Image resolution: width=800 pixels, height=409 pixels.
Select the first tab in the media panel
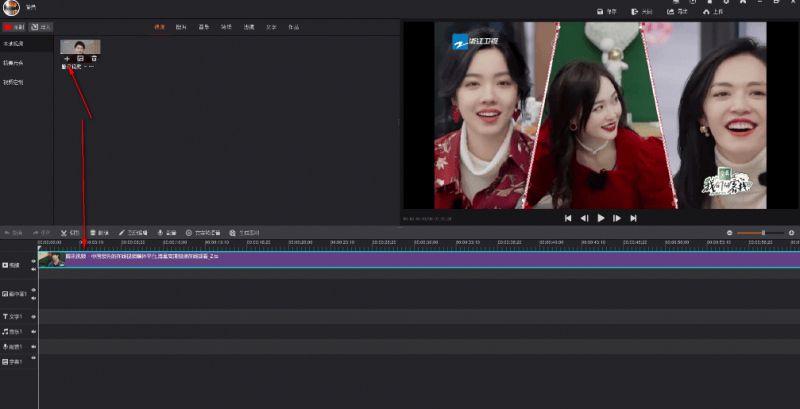tap(158, 27)
